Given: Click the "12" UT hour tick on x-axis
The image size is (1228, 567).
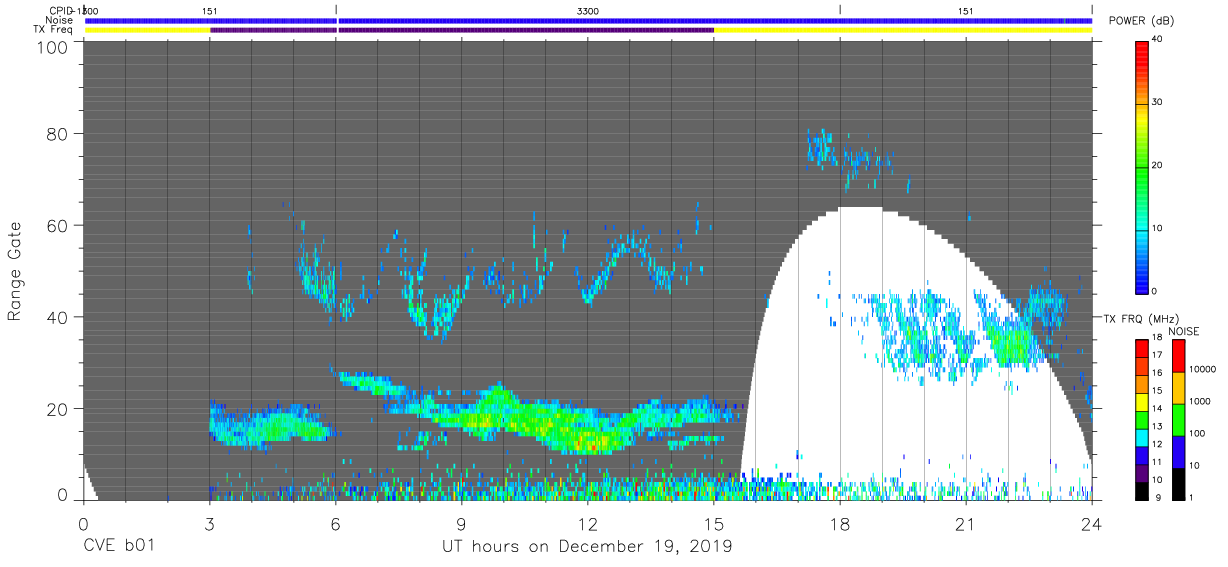Looking at the screenshot, I should pyautogui.click(x=587, y=523).
